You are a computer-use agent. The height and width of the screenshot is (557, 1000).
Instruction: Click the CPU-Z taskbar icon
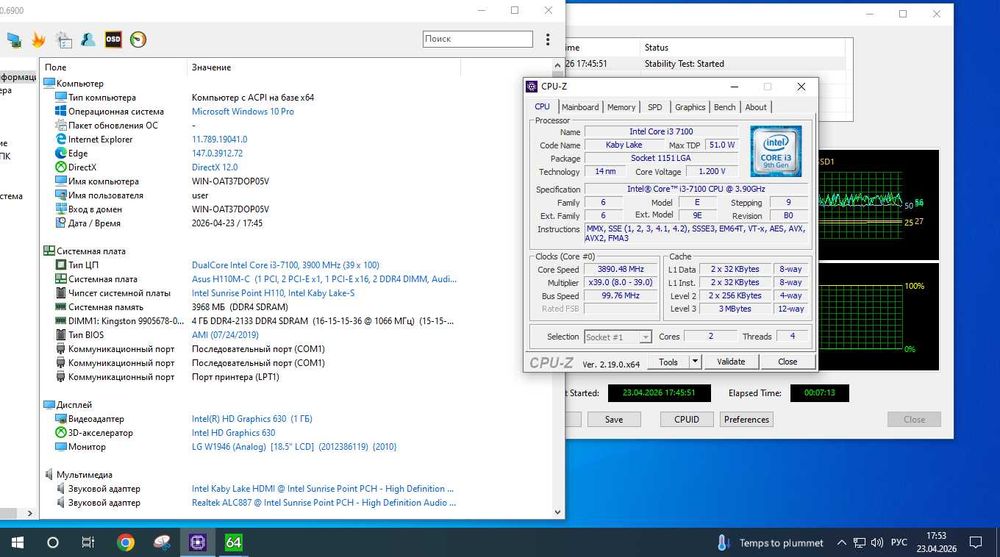tap(197, 542)
